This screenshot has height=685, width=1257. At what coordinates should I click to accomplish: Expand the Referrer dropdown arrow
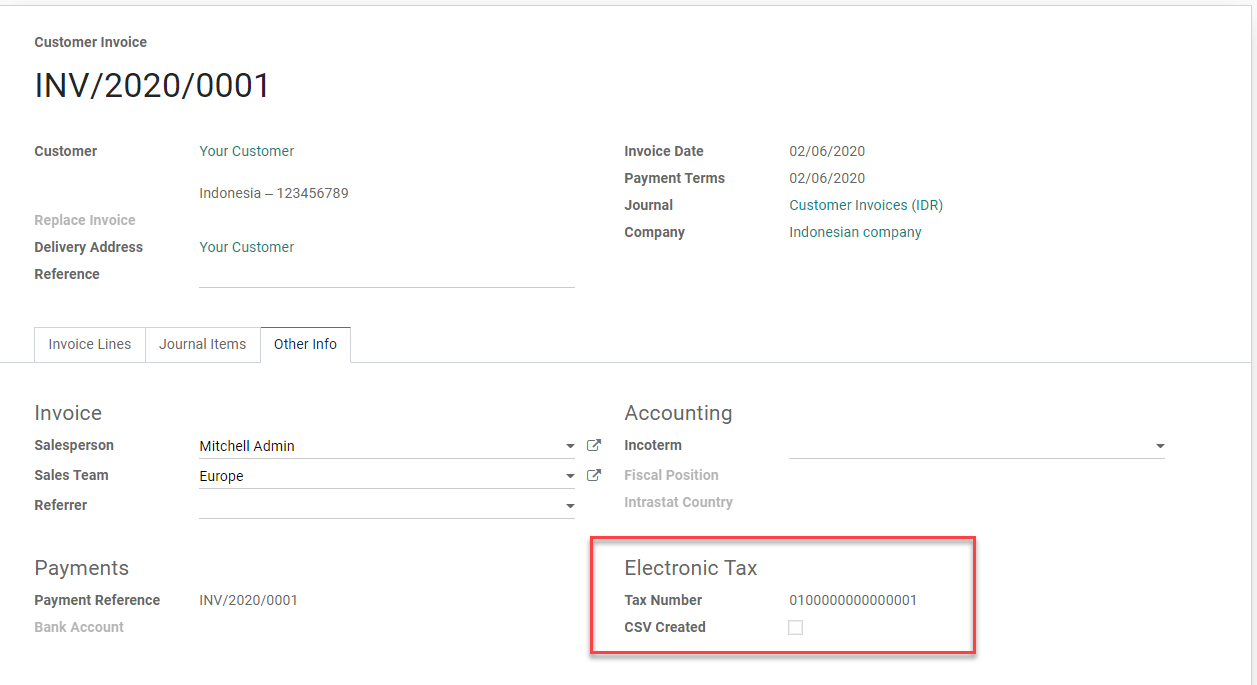tap(570, 507)
